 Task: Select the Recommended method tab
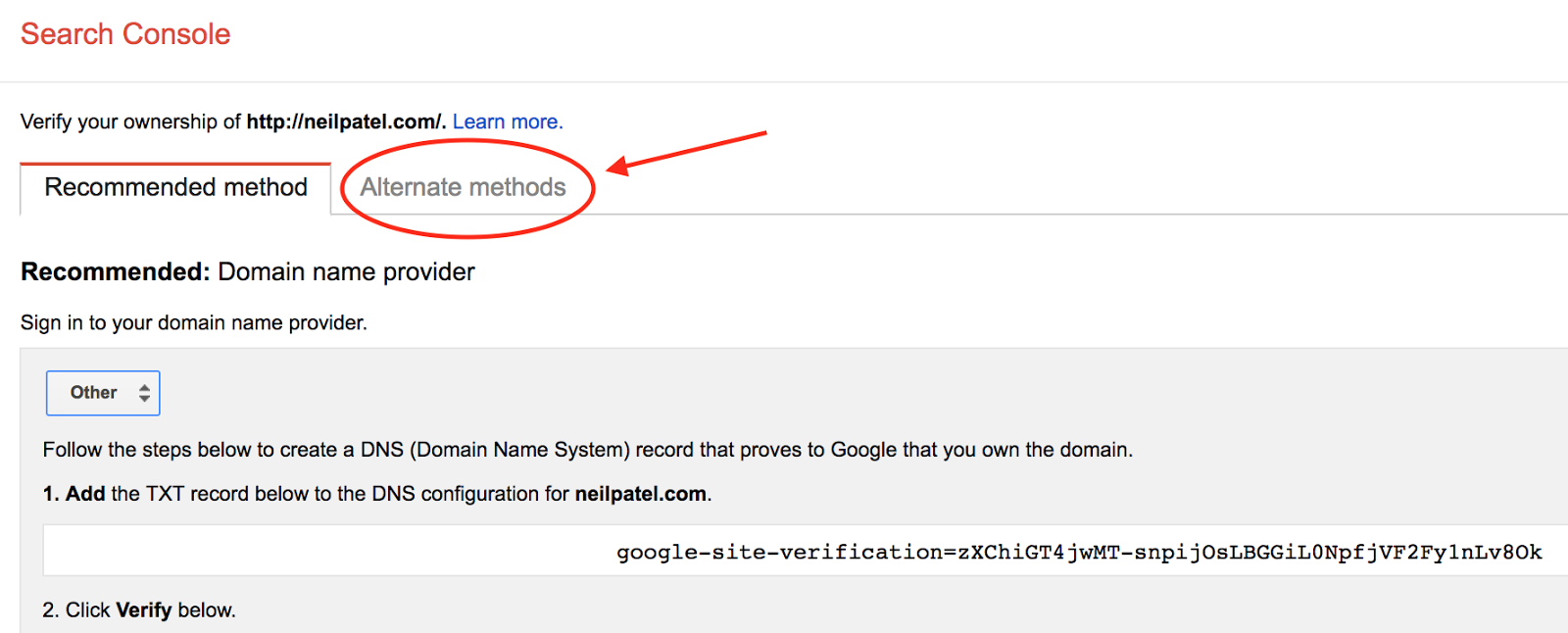tap(175, 188)
